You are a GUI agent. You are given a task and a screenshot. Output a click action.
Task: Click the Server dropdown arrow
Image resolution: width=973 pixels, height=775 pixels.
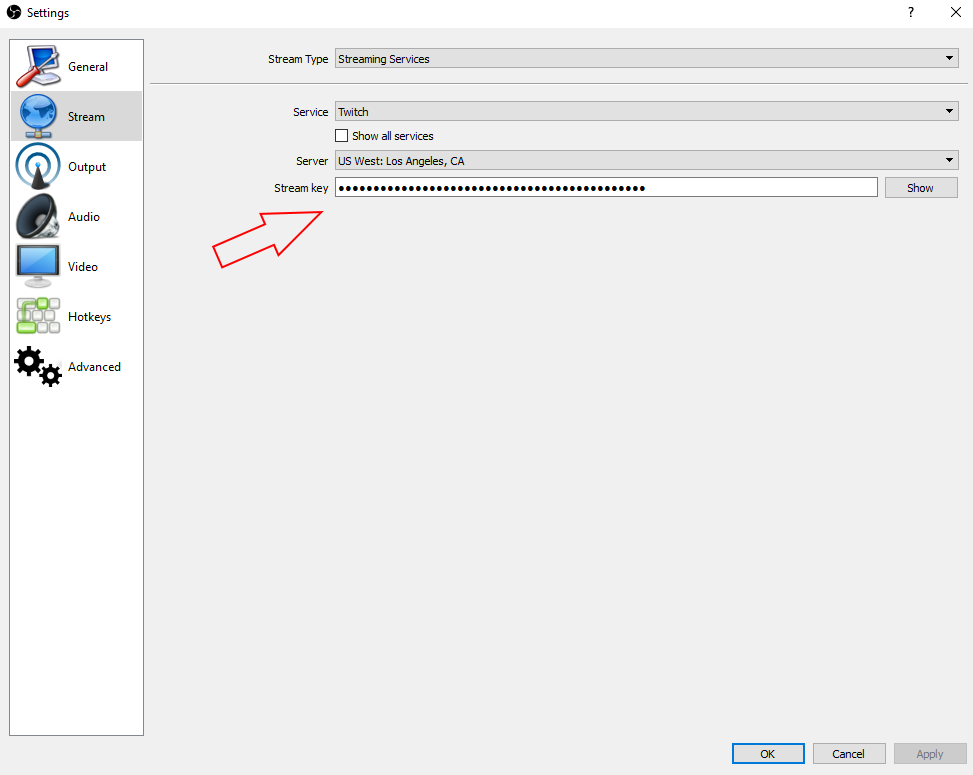(x=949, y=160)
